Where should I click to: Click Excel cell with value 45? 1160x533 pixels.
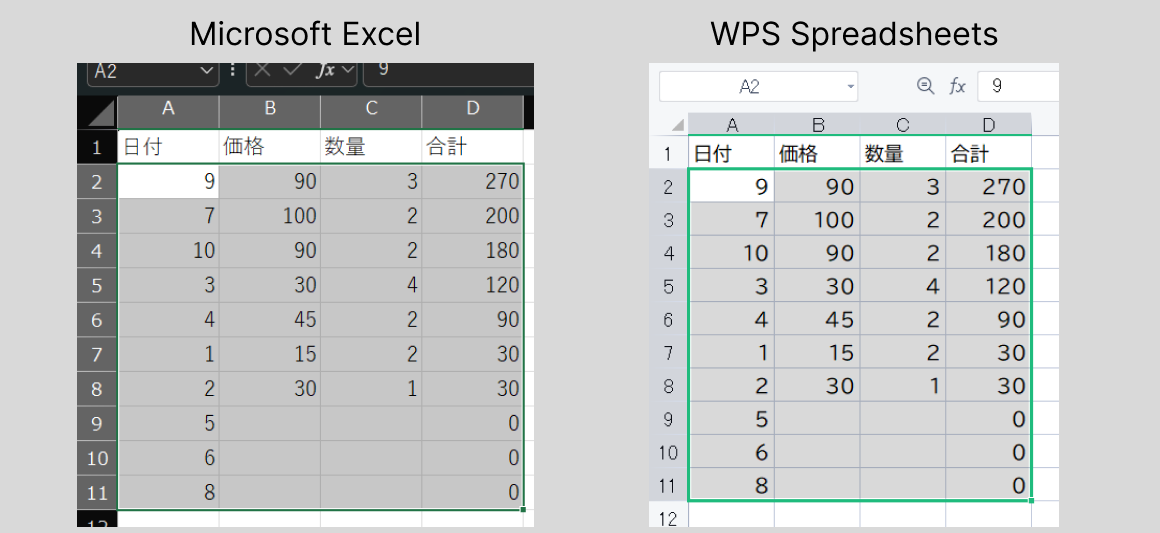[270, 320]
